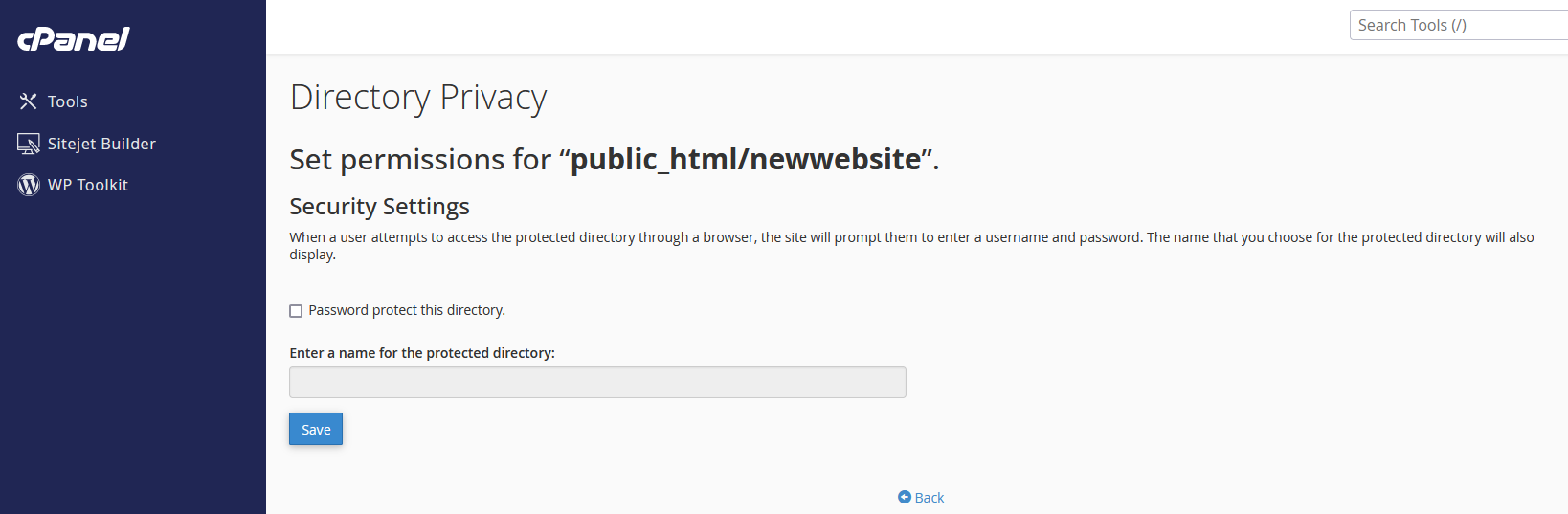The height and width of the screenshot is (514, 1568).
Task: Enable the password protect directory checkbox
Action: (296, 311)
